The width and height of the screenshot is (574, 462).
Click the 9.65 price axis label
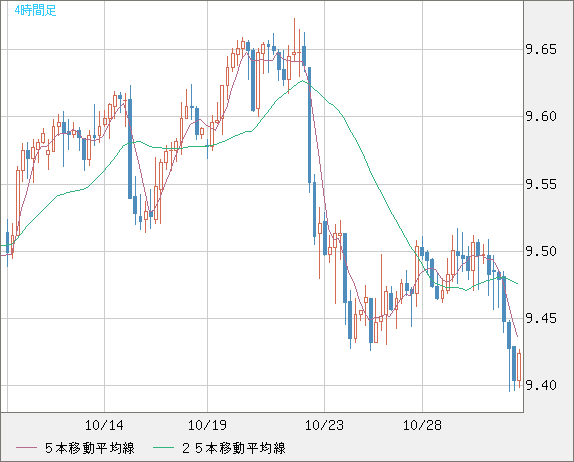[x=541, y=49]
